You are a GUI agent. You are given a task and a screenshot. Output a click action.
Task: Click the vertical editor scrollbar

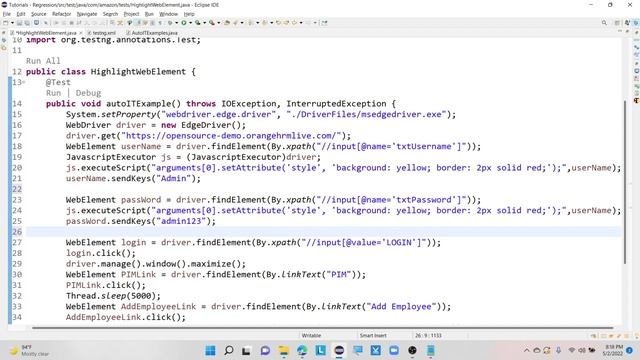(x=624, y=182)
